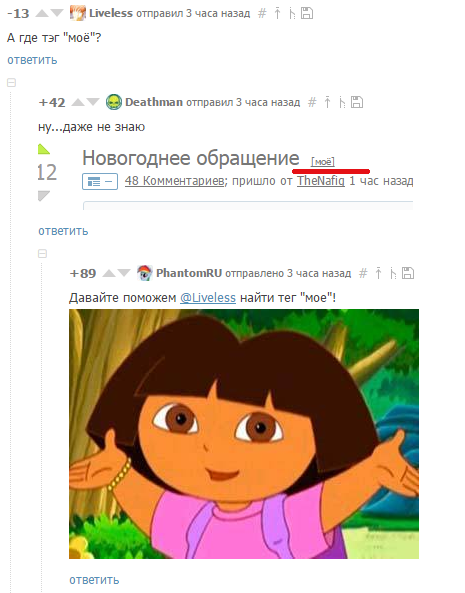465x593 pixels.
Task: Click the hash permalink icon on Deathman's comment
Action: 312,102
